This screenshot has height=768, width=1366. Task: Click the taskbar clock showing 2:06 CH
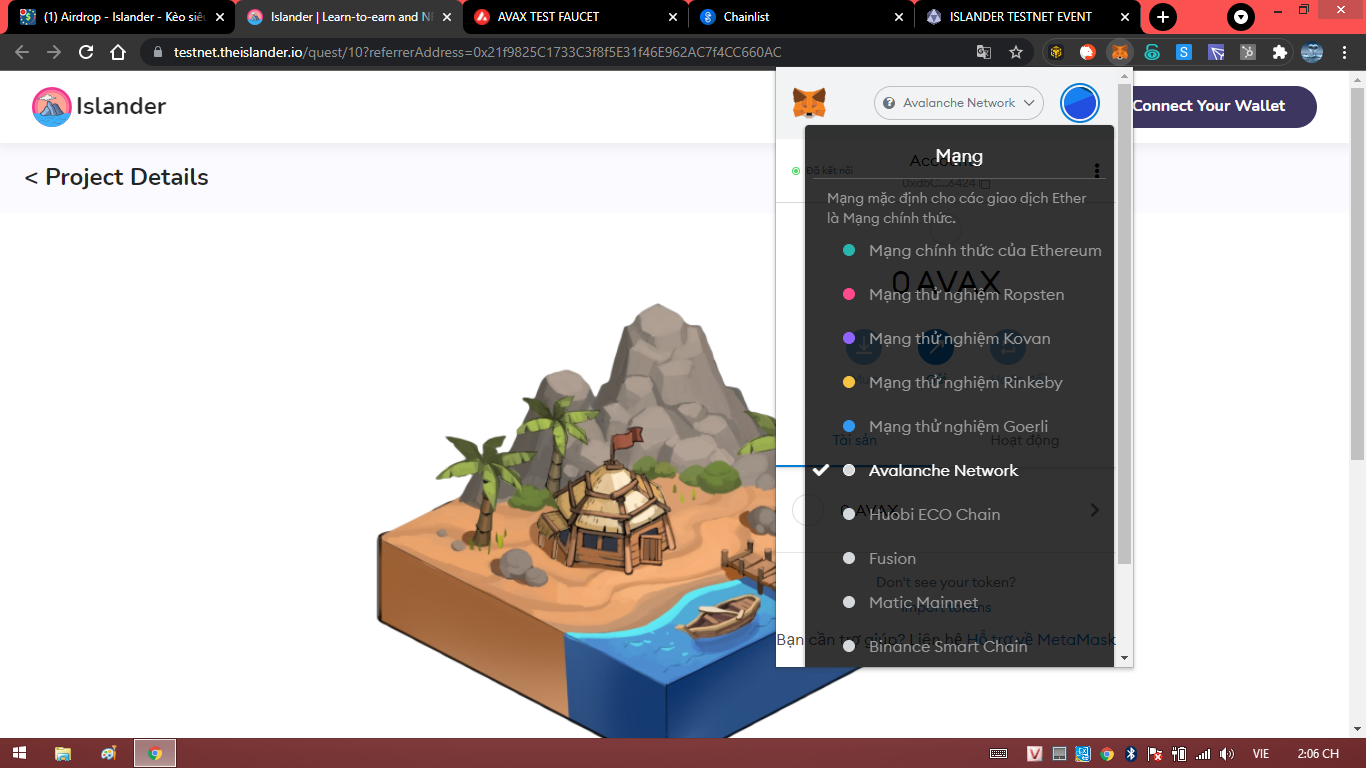pos(1317,753)
